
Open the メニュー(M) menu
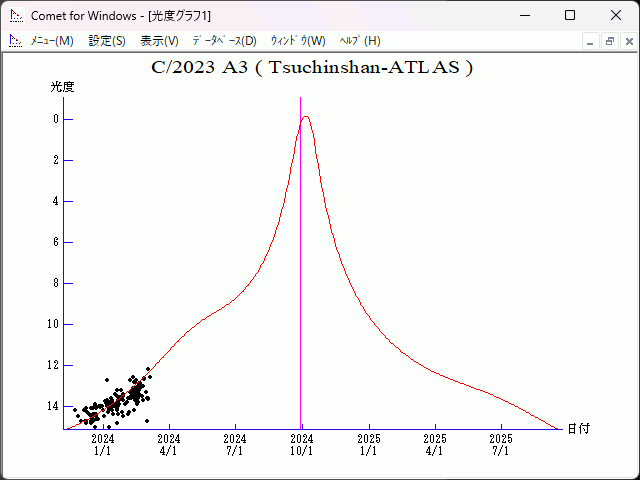click(x=52, y=41)
